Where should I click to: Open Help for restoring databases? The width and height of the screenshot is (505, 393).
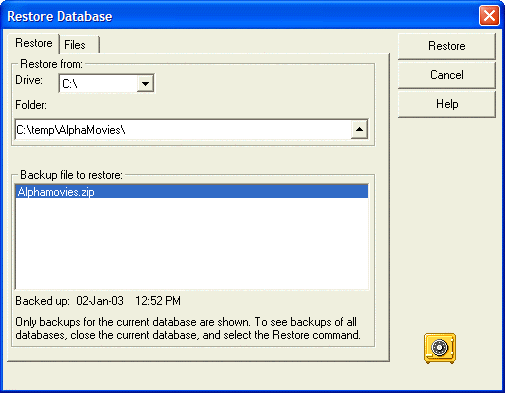tap(447, 104)
